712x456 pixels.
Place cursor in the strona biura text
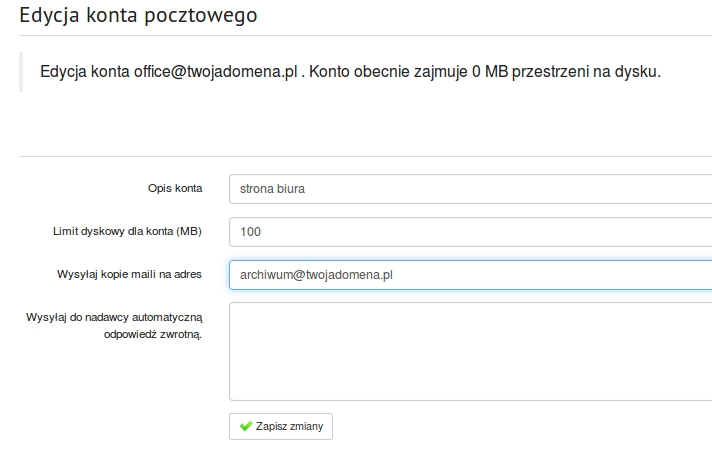coord(272,189)
